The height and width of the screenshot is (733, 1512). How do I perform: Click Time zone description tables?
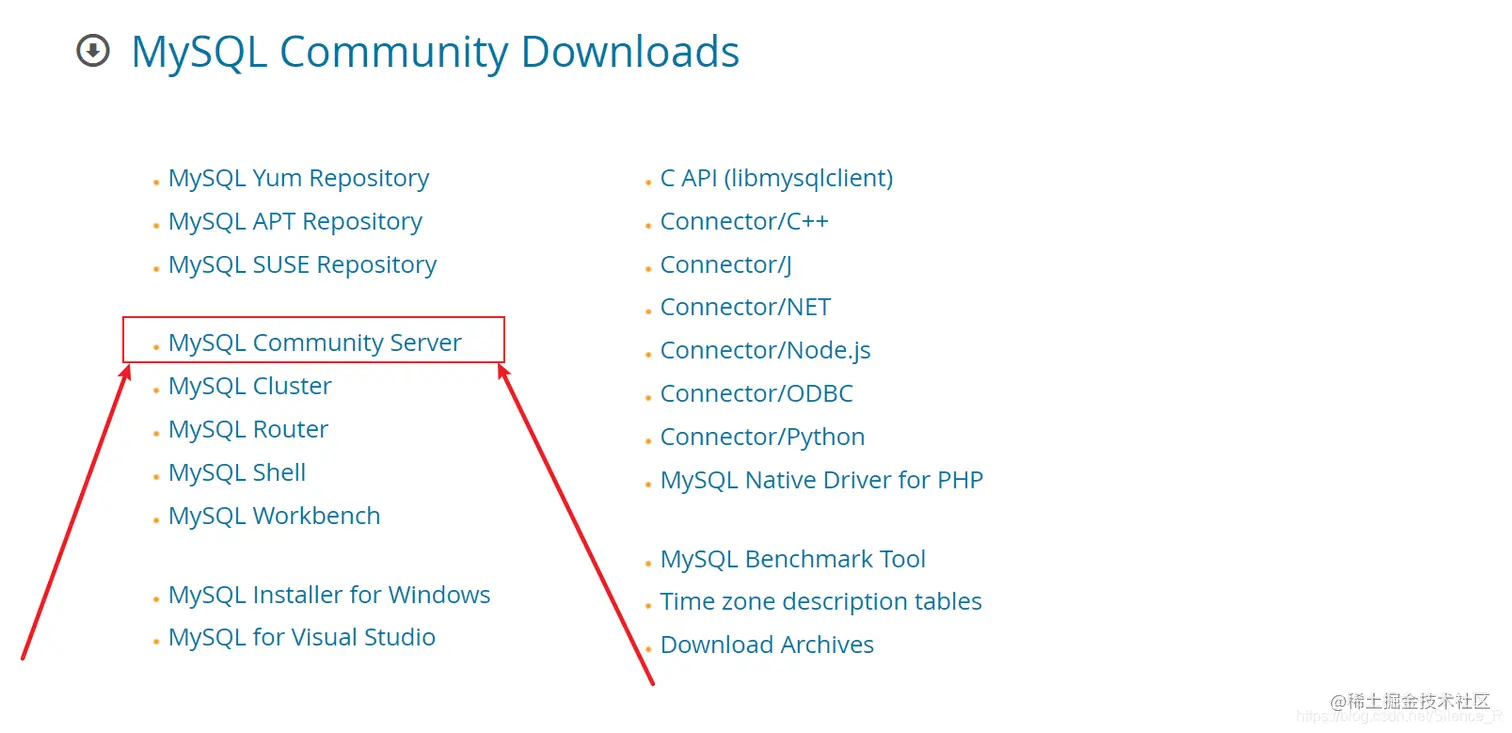[821, 601]
